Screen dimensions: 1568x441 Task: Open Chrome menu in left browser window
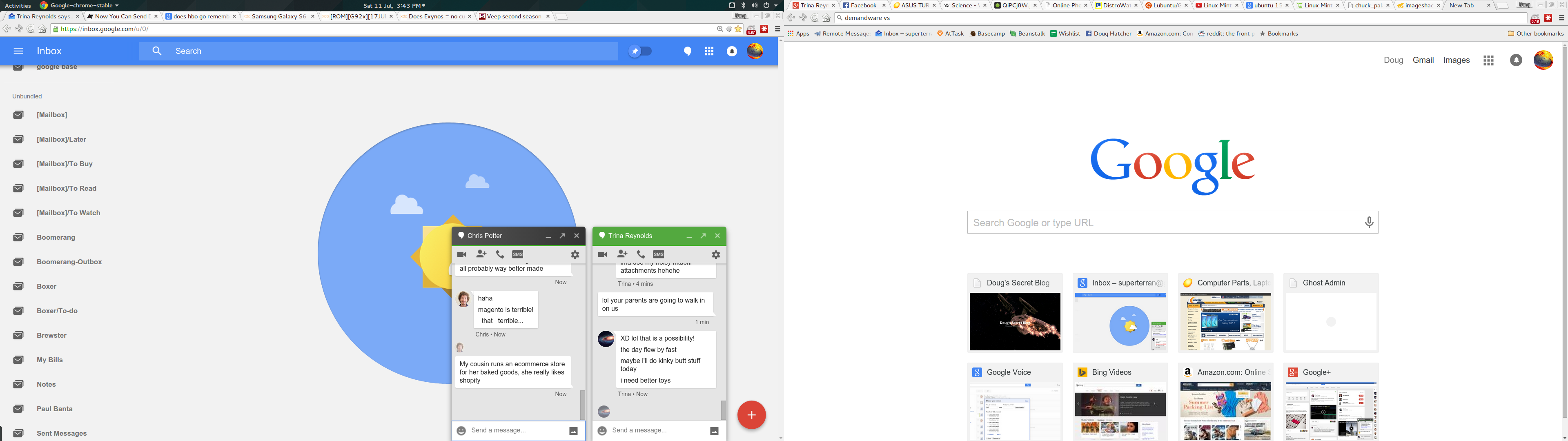point(777,29)
